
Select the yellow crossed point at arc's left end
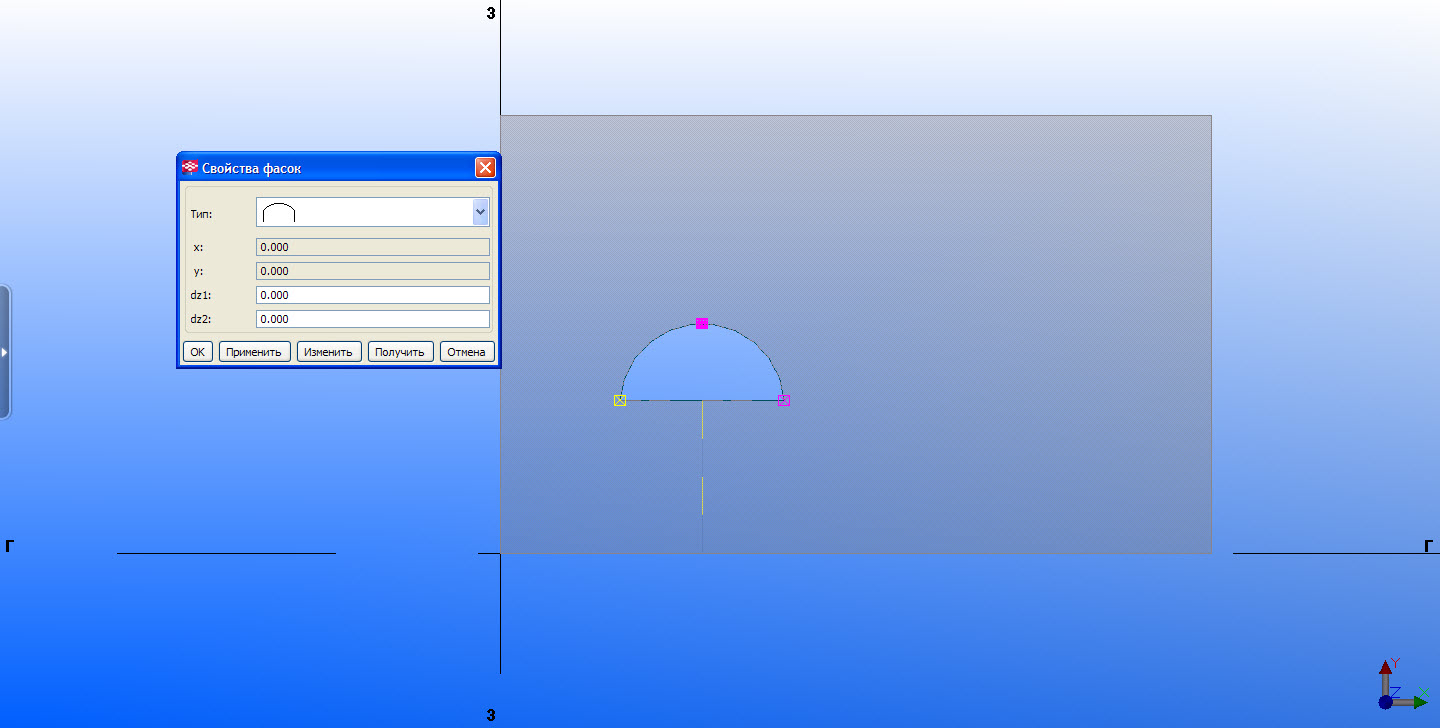pyautogui.click(x=620, y=400)
